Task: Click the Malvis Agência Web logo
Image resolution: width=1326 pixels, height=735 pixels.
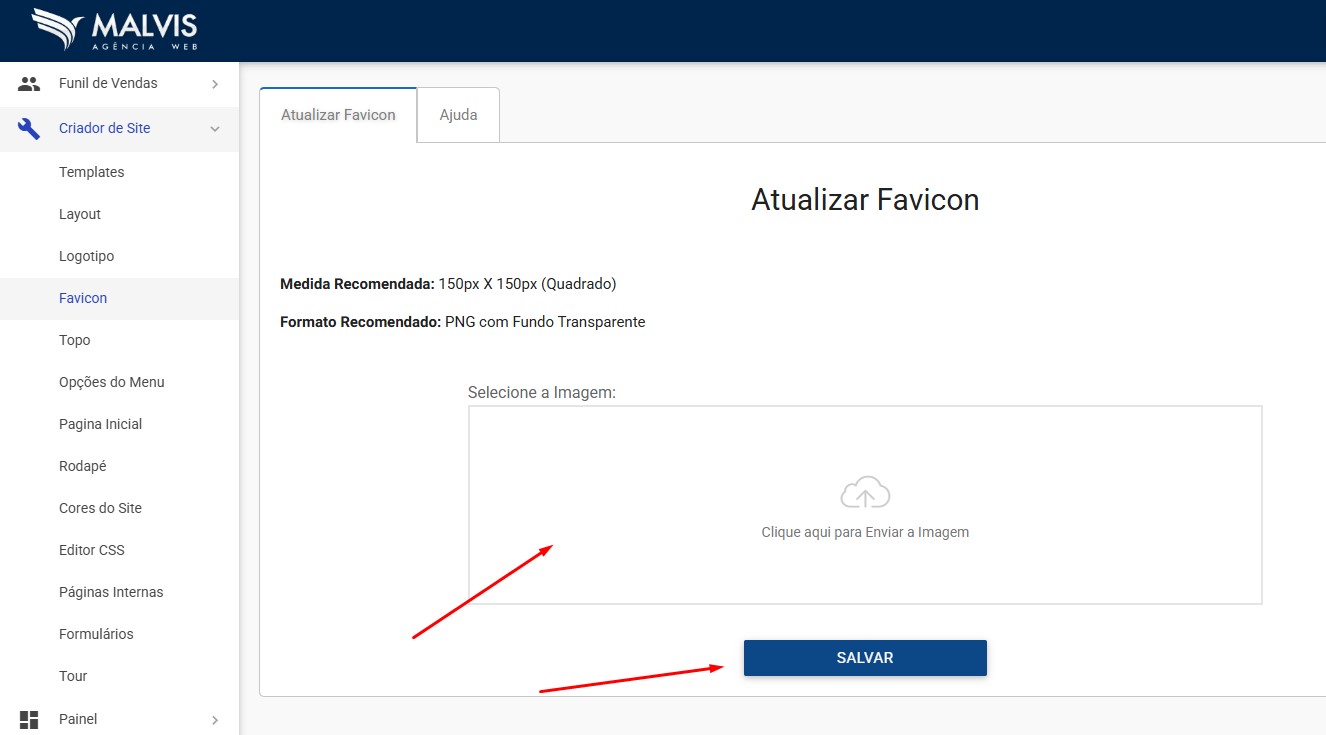Action: [x=114, y=30]
